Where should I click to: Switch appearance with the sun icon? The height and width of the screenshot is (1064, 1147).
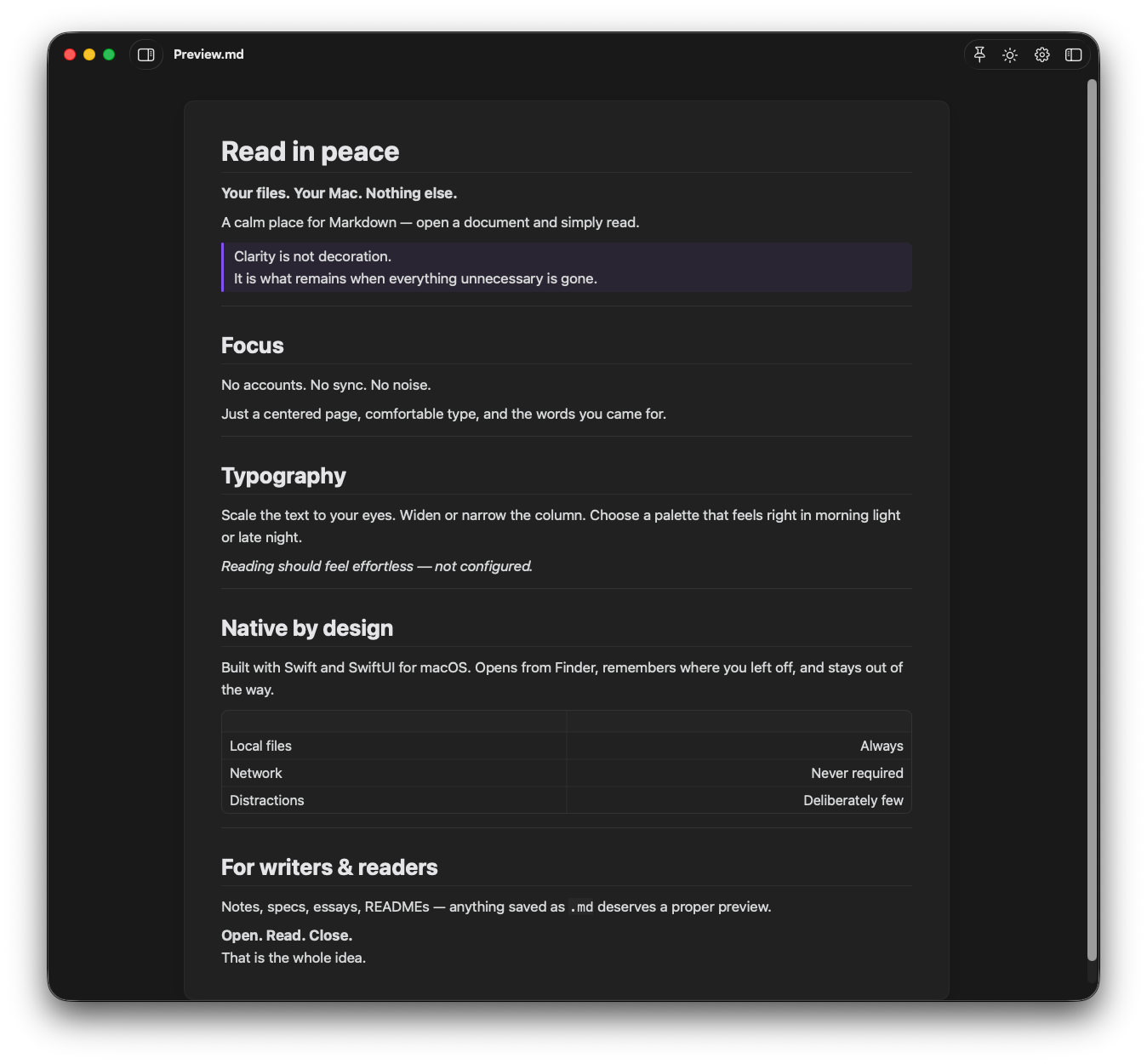pos(1010,54)
